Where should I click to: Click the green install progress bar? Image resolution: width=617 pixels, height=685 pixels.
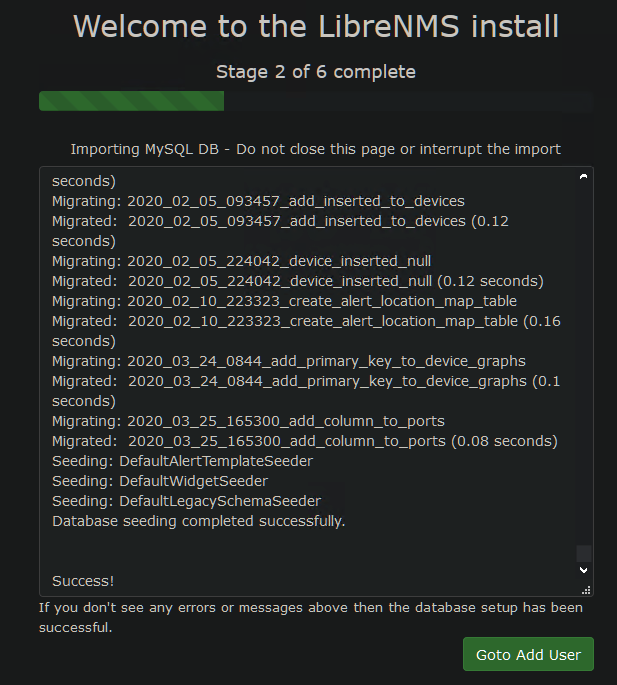(132, 101)
